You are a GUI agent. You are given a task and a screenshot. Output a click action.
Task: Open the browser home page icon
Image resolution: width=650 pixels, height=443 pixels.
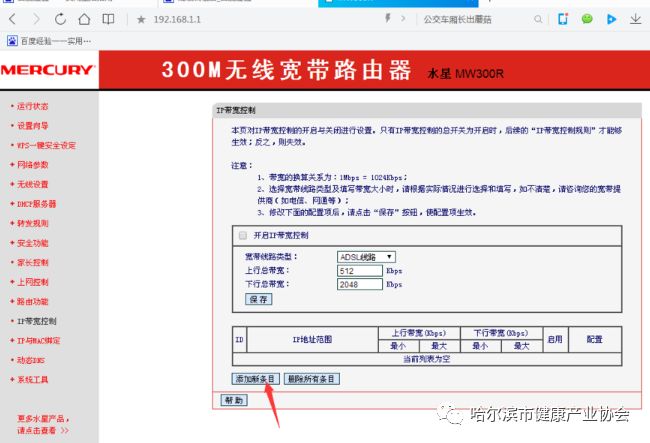[x=84, y=19]
